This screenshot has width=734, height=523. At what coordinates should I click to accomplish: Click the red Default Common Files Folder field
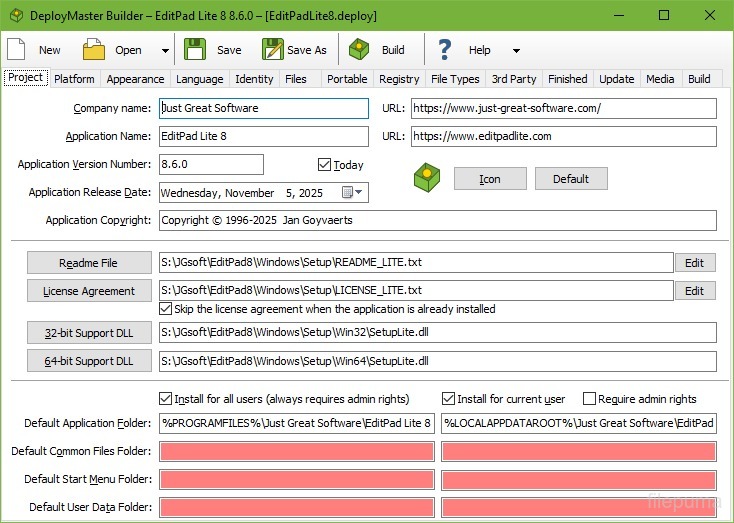(296, 451)
